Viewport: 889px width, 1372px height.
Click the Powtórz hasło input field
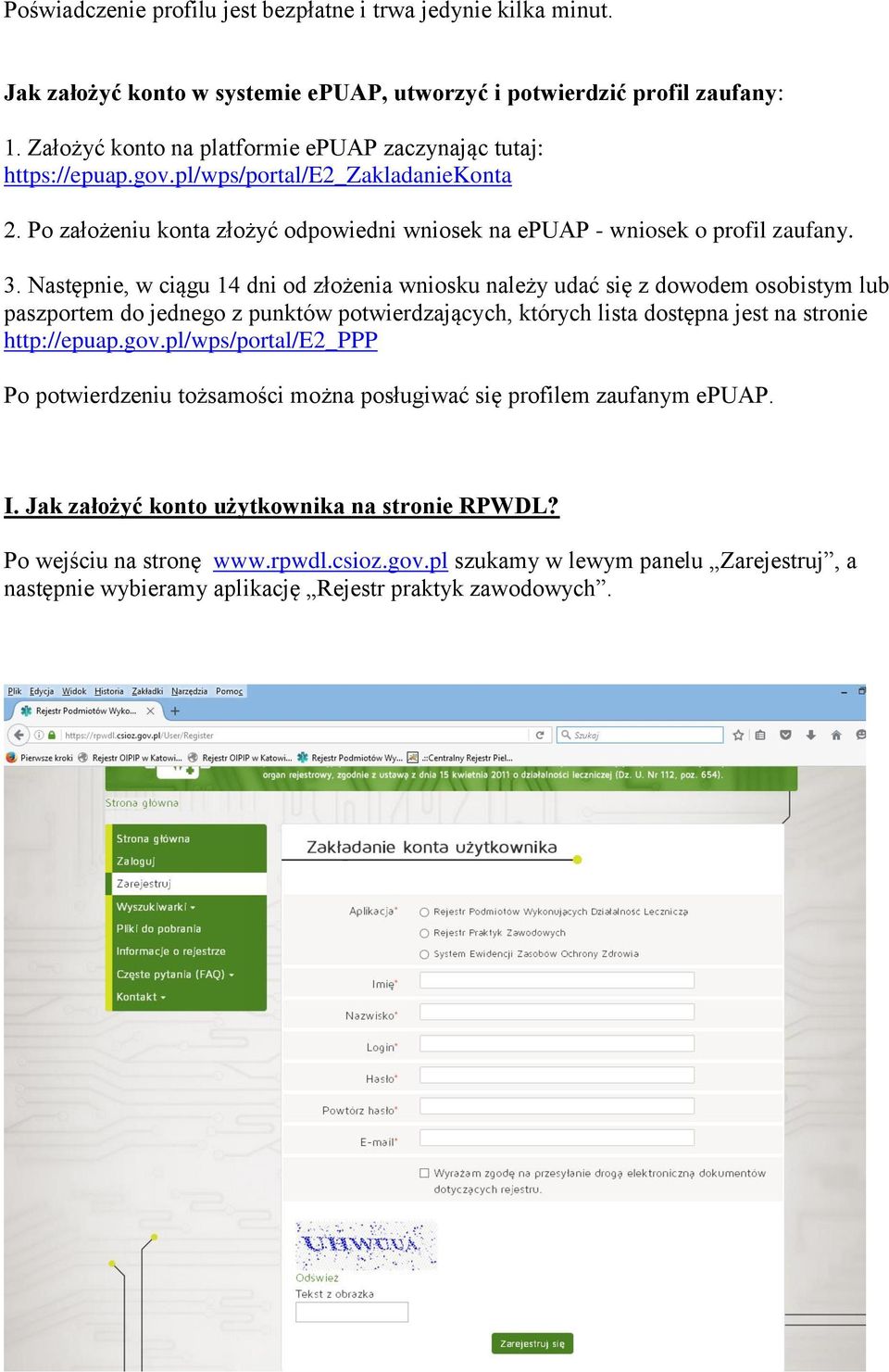click(x=557, y=1106)
